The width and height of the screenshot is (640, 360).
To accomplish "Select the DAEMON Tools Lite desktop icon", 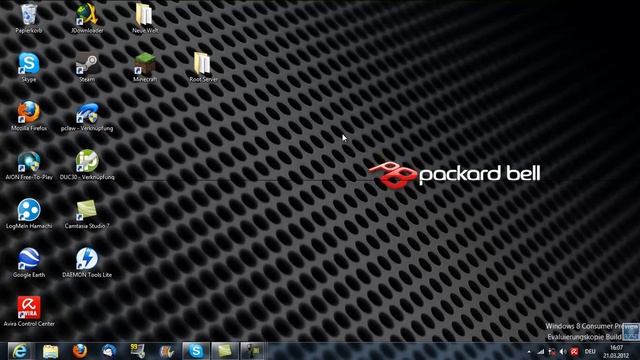I will coord(87,263).
